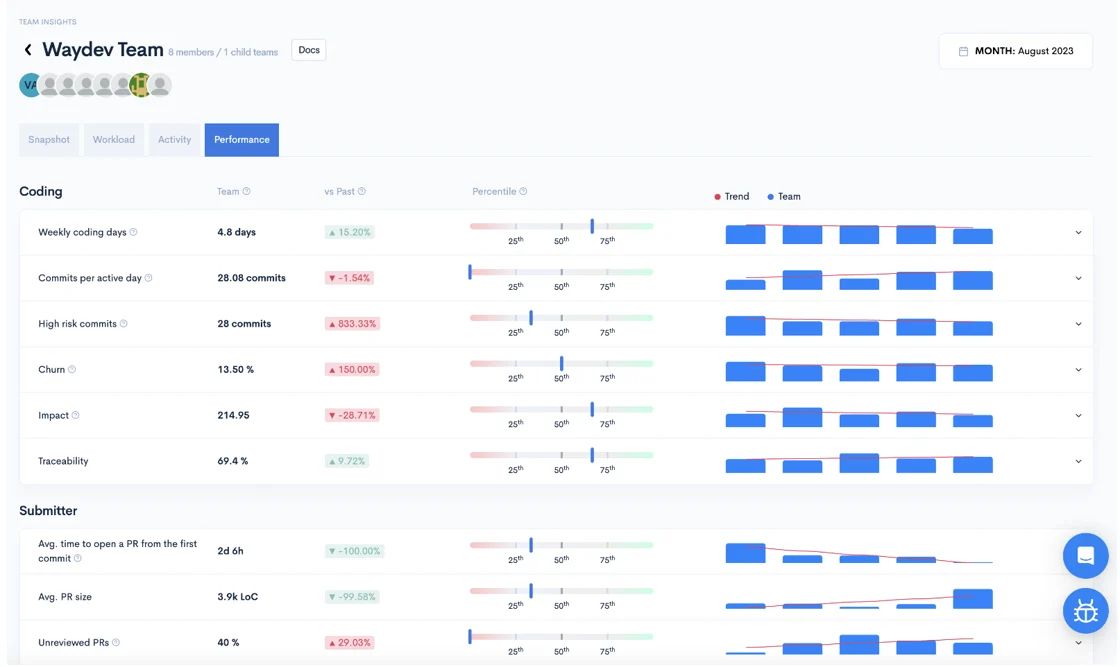Image resolution: width=1120 pixels, height=667 pixels.
Task: Click the "28.08 commits" value
Action: coord(251,278)
